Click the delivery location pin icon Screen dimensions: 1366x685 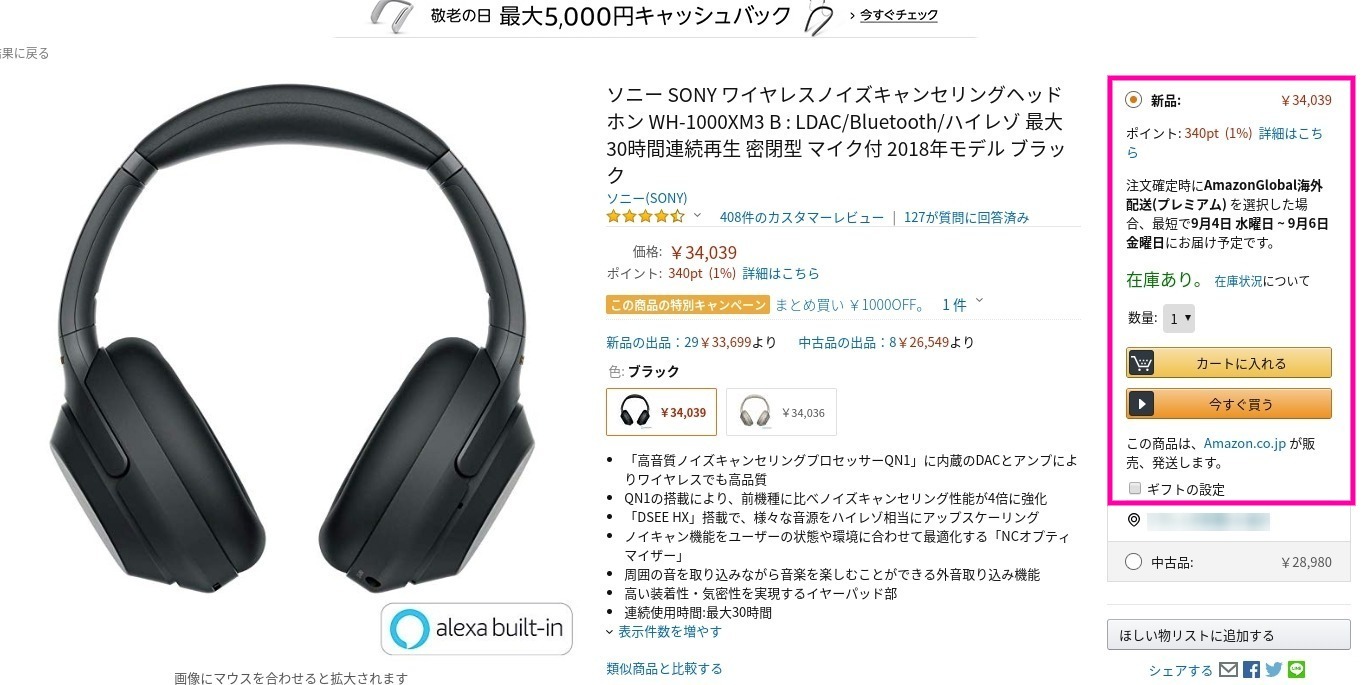1134,520
